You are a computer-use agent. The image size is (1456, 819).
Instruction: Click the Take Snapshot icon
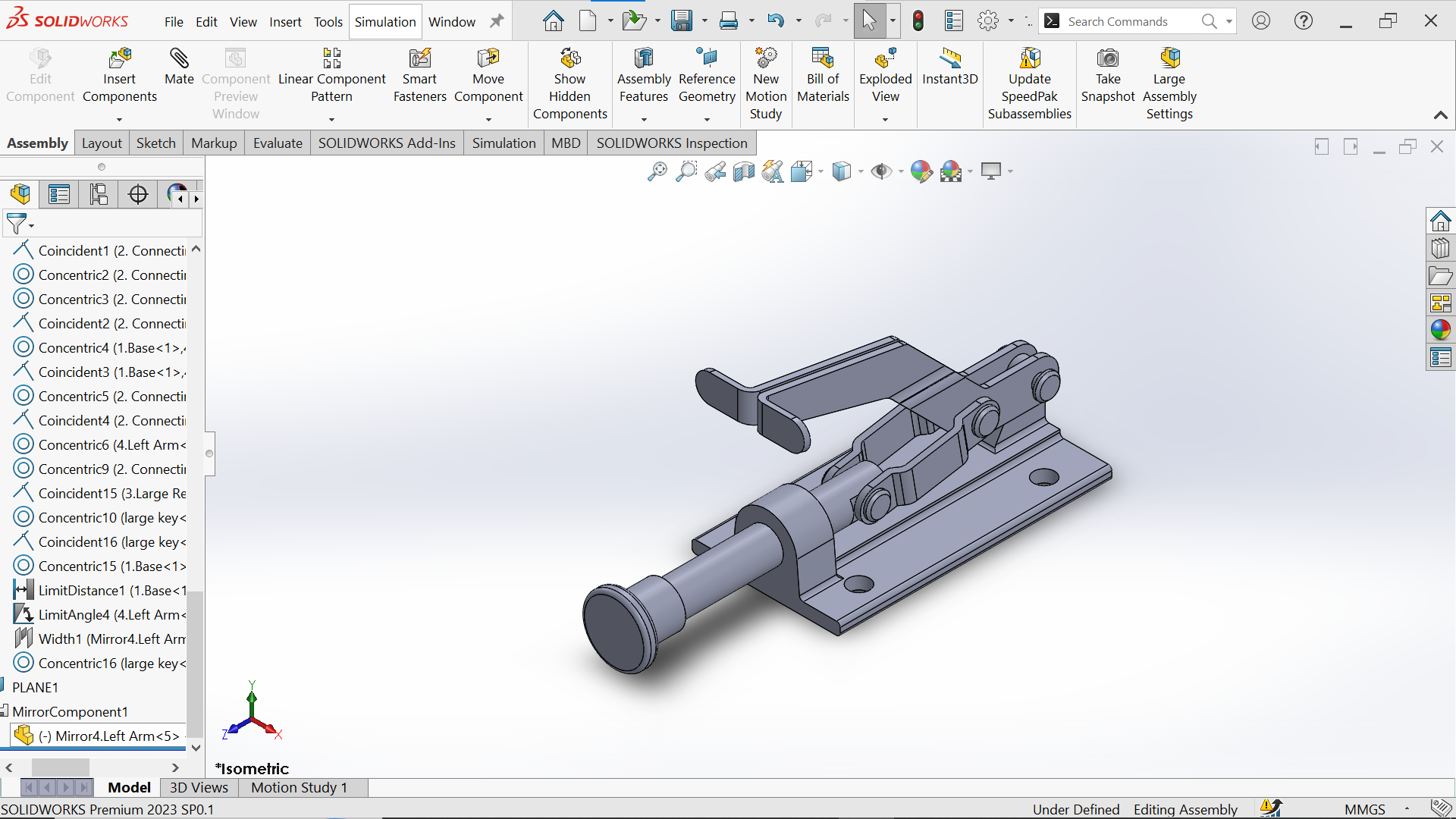[1108, 58]
